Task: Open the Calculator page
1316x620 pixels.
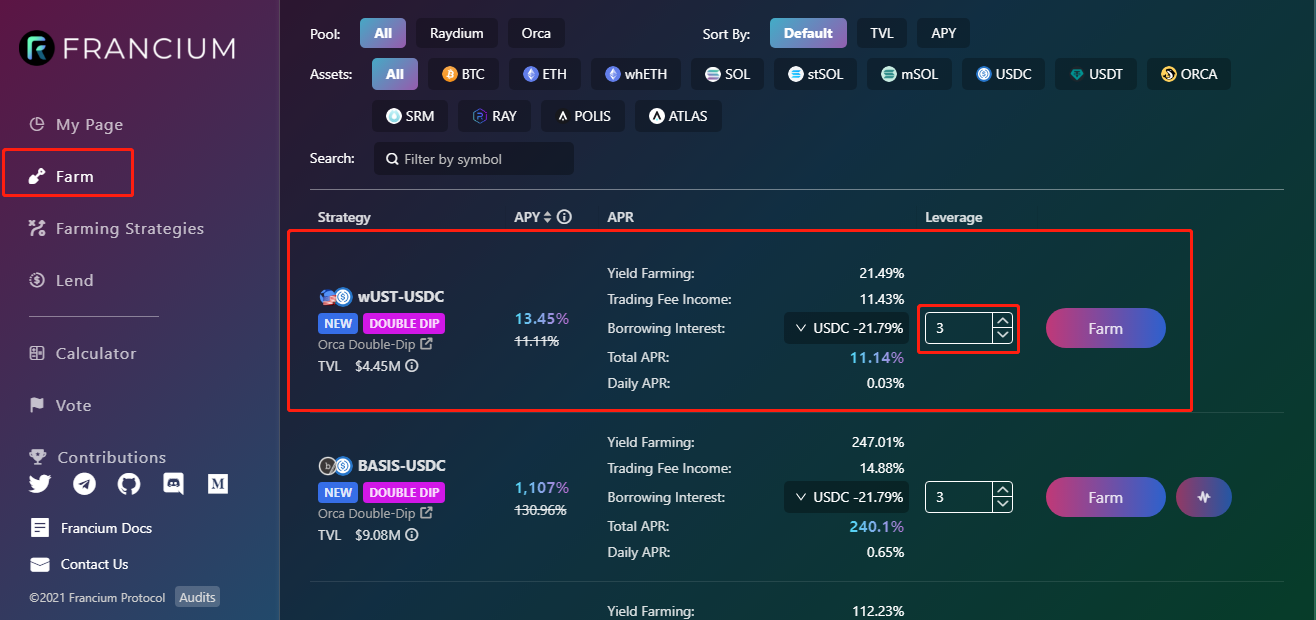Action: [x=82, y=354]
